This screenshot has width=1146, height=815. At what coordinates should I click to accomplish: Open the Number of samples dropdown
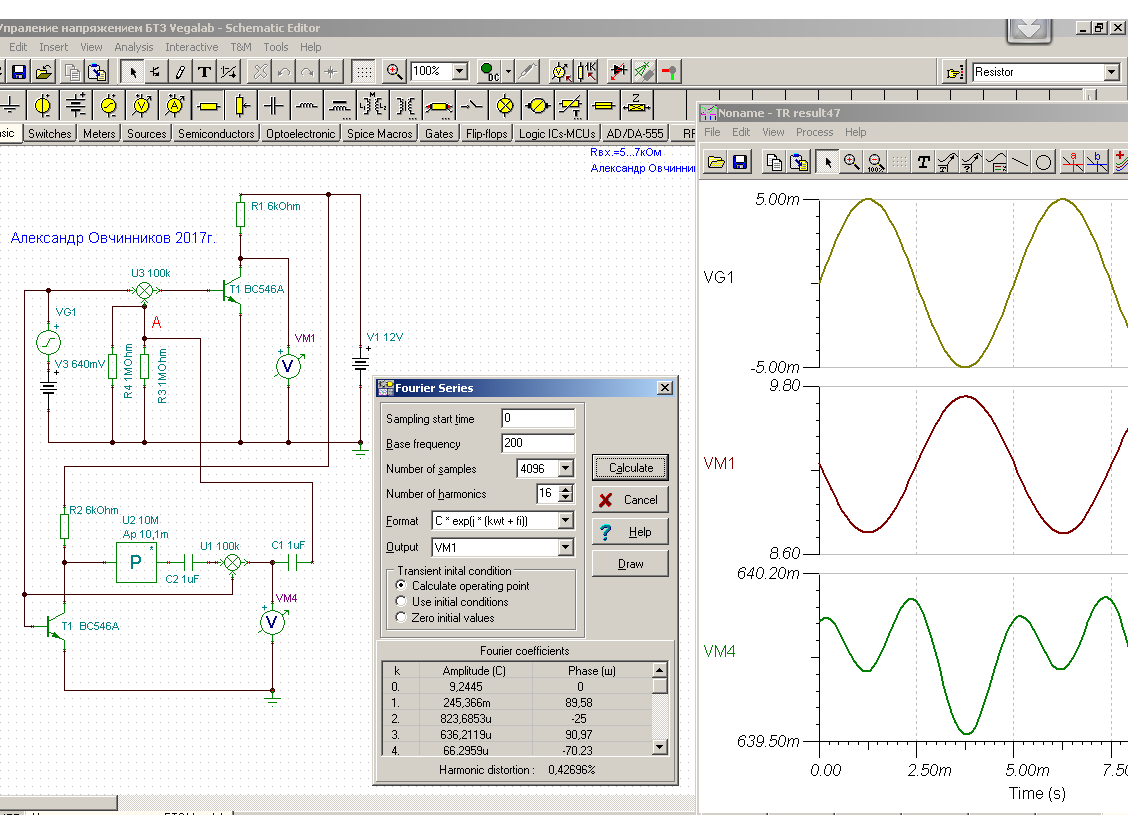[x=566, y=469]
